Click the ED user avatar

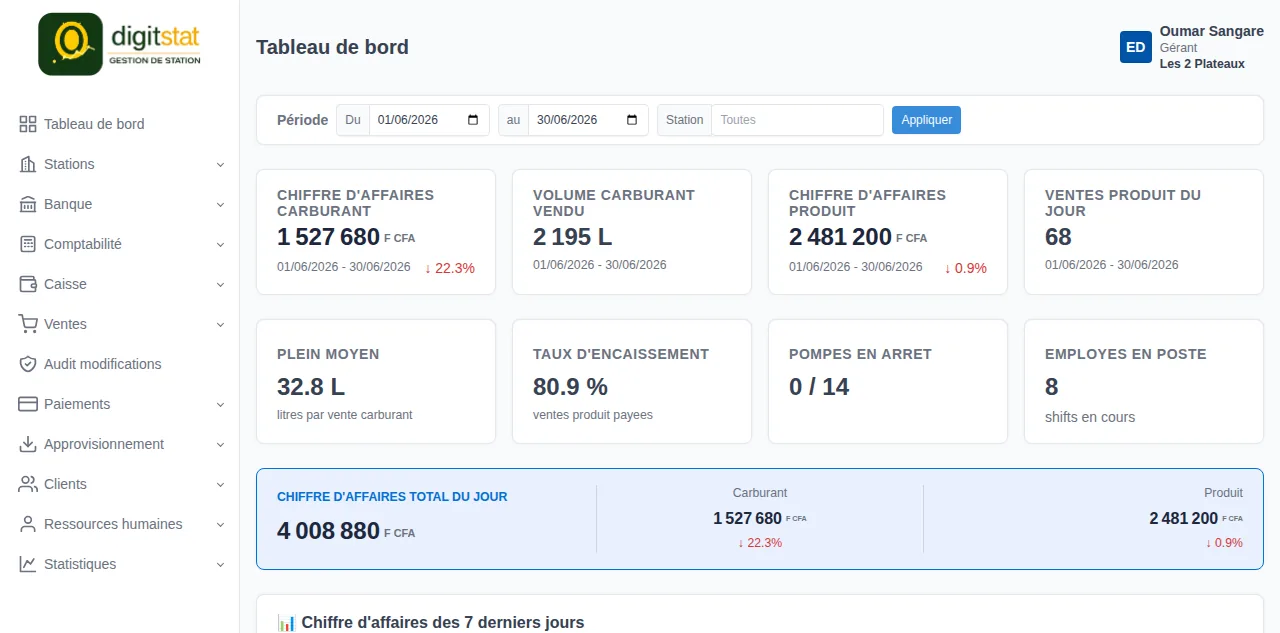coord(1136,47)
